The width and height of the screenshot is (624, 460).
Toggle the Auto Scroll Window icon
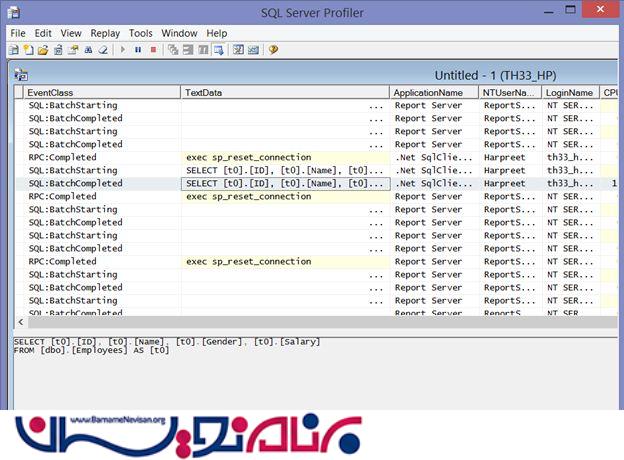tap(219, 49)
